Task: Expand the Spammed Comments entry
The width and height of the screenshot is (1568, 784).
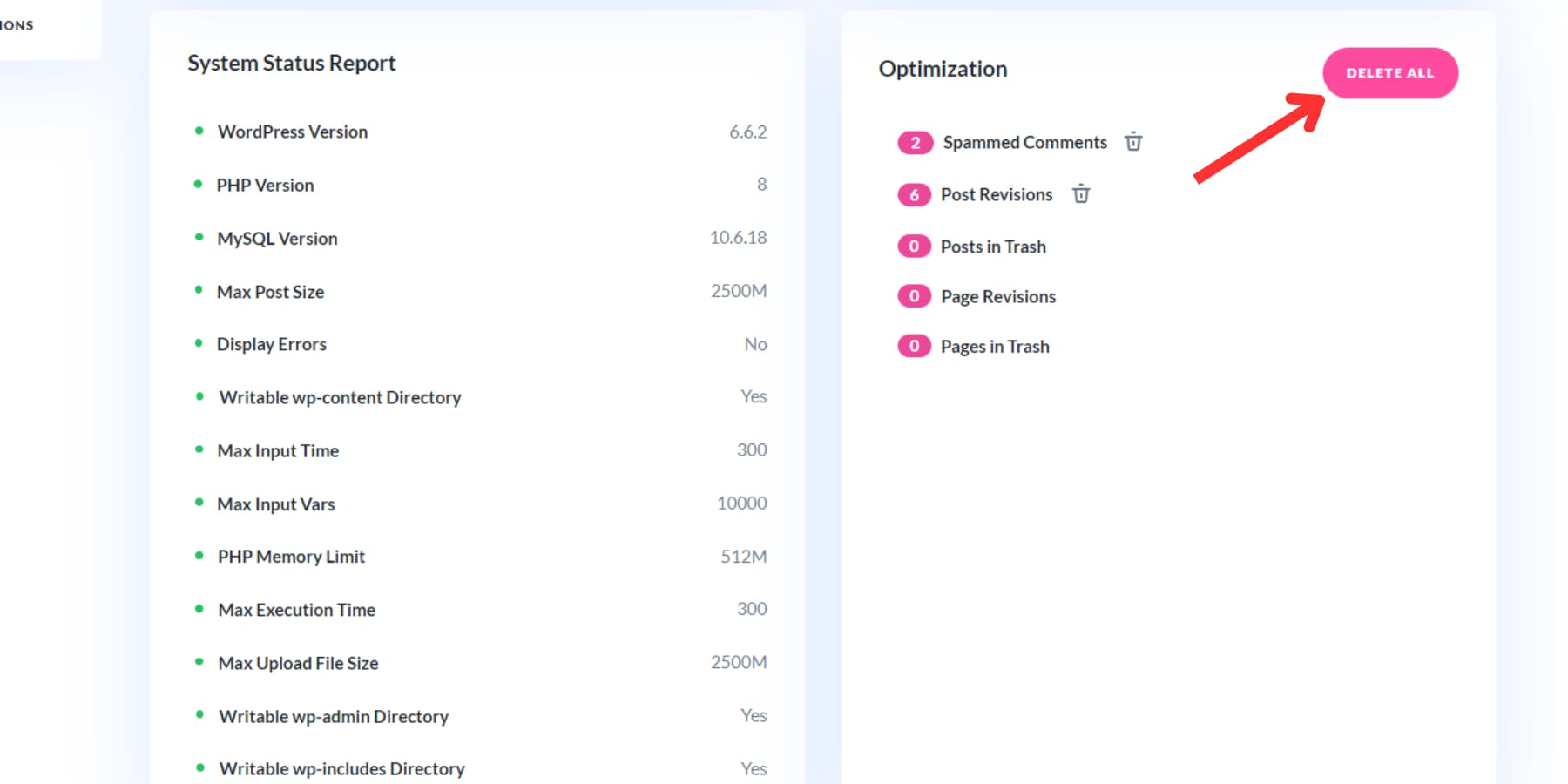Action: pyautogui.click(x=1024, y=142)
